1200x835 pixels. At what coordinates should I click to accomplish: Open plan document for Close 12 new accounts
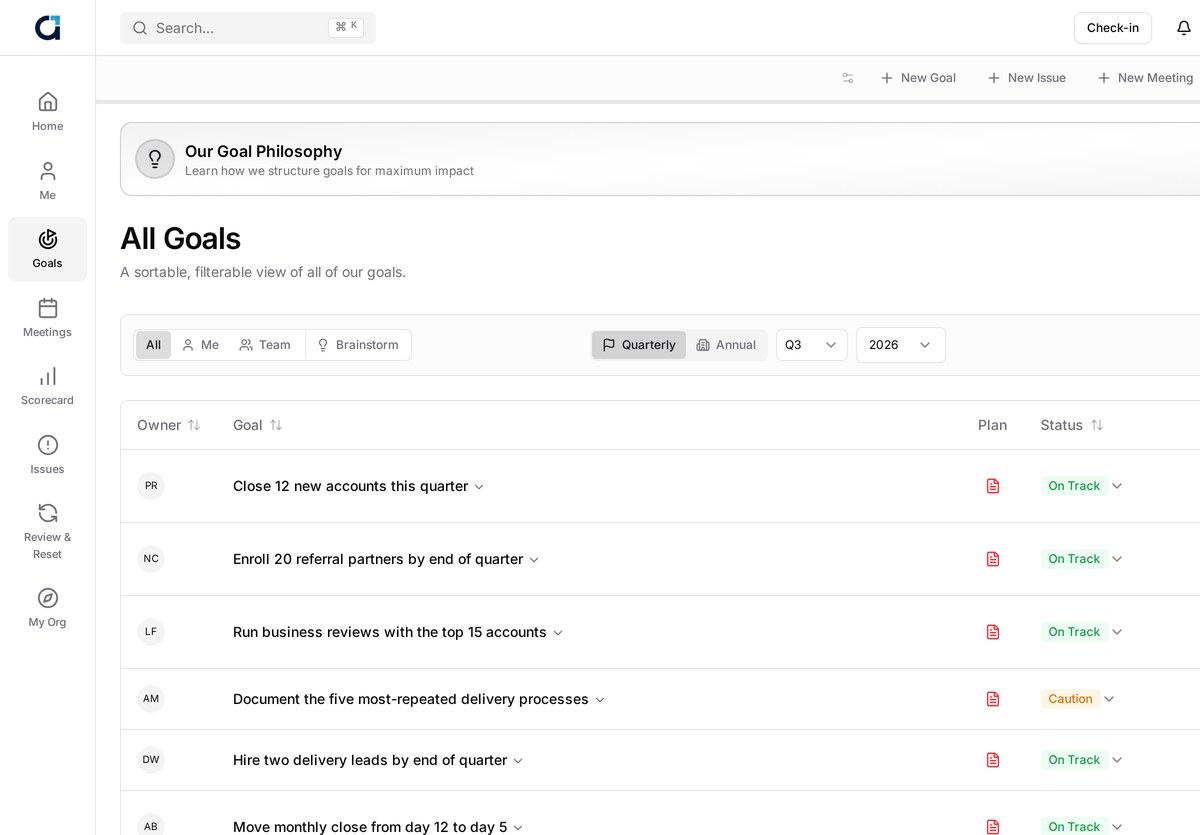[993, 486]
